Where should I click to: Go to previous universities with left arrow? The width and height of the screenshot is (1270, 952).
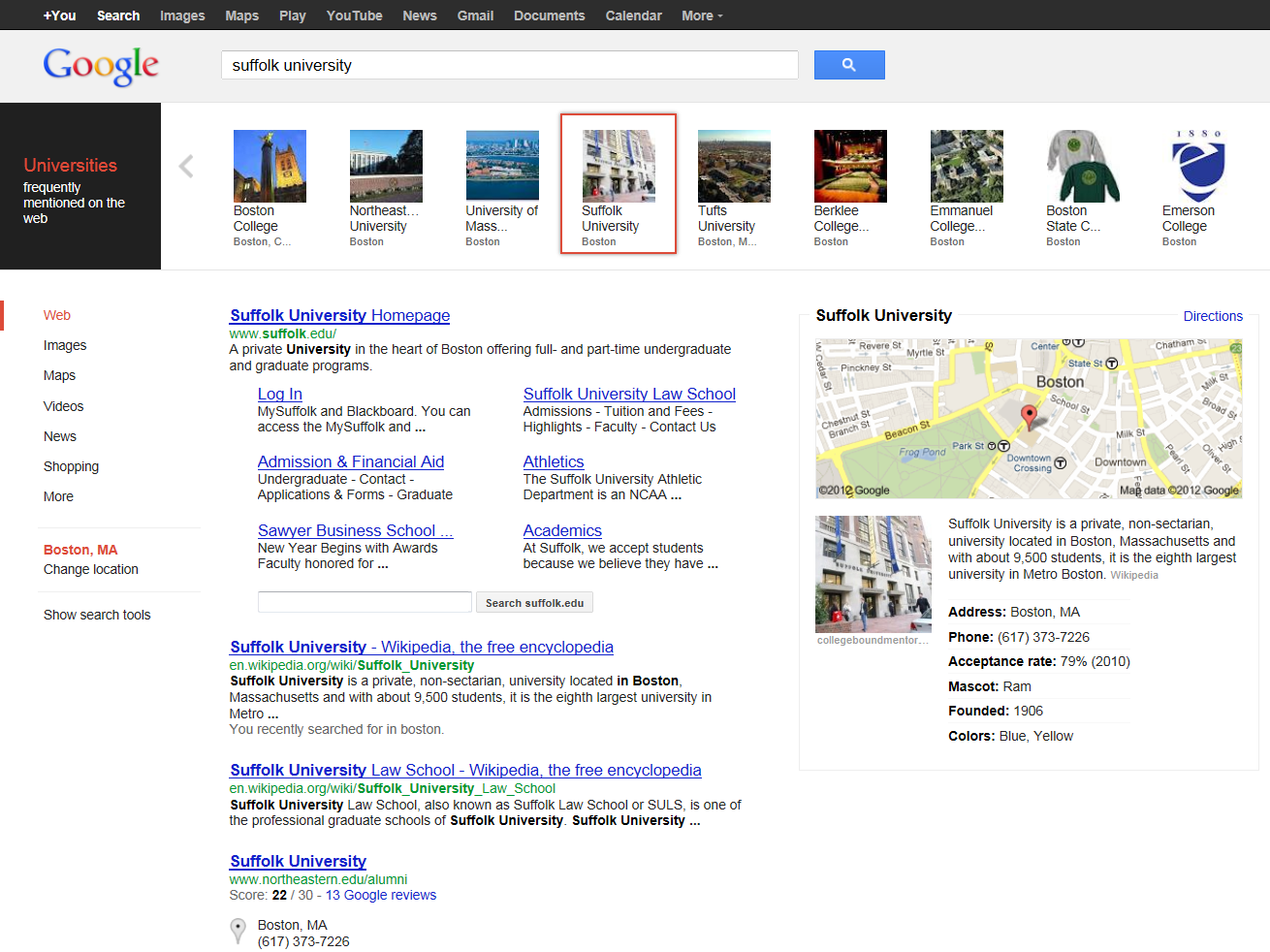pos(186,167)
